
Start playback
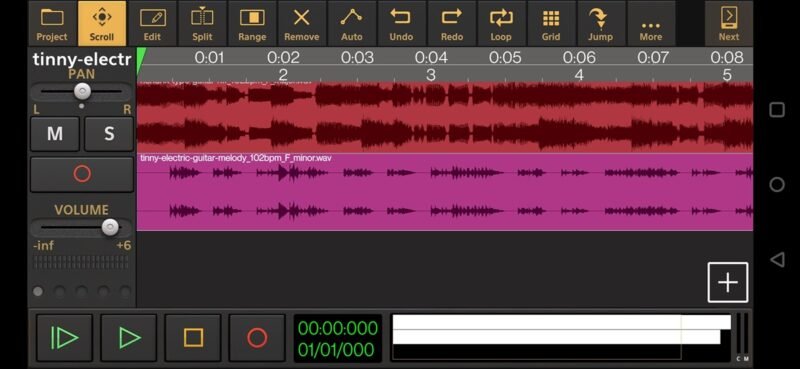(129, 338)
